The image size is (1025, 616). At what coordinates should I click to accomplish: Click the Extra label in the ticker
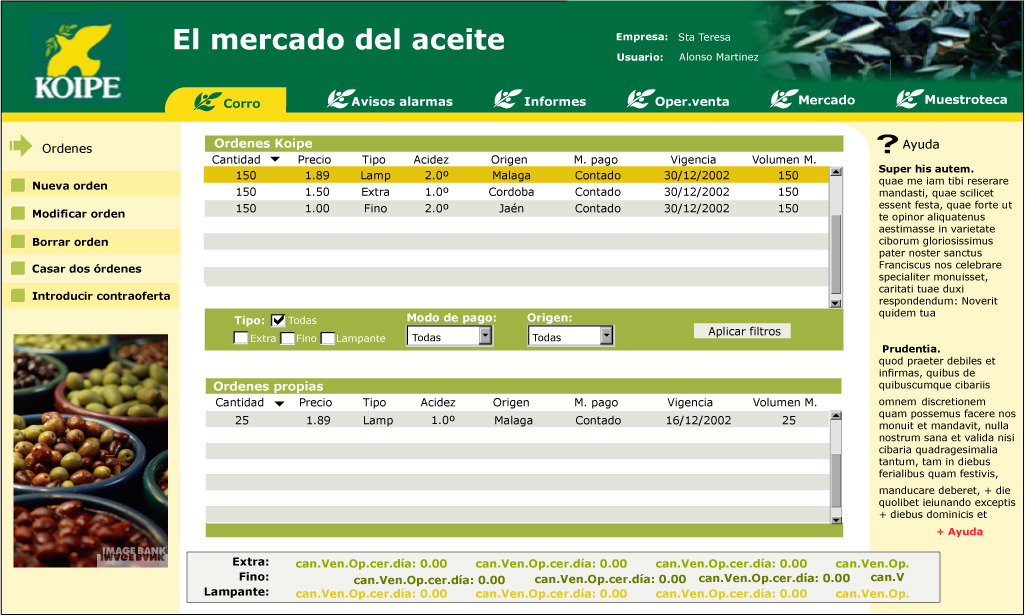pos(251,562)
